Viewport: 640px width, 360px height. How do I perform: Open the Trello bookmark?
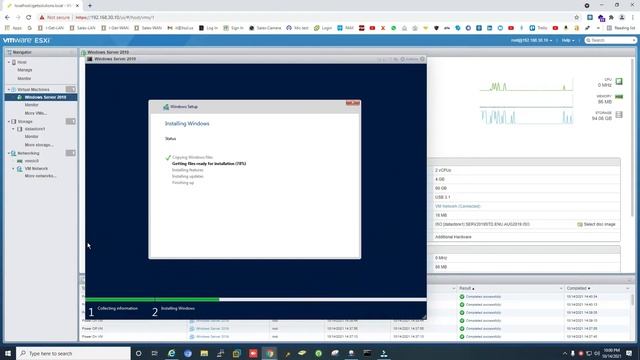(538, 28)
